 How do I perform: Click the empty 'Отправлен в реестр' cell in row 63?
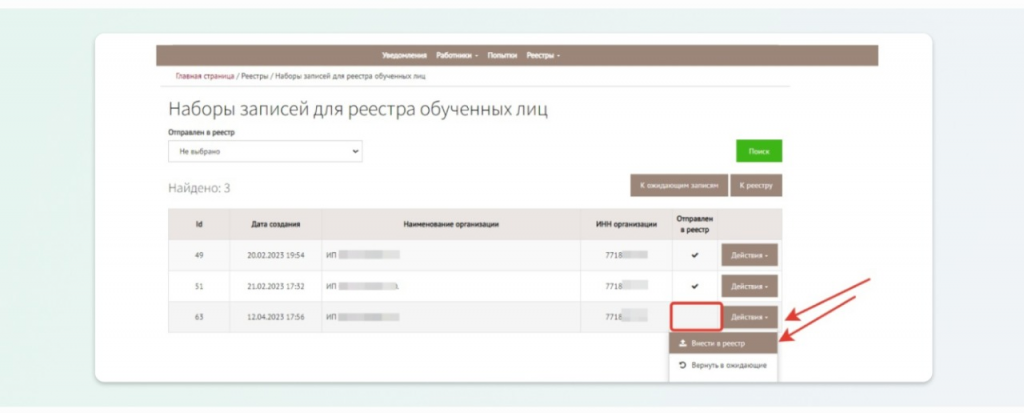(x=695, y=317)
